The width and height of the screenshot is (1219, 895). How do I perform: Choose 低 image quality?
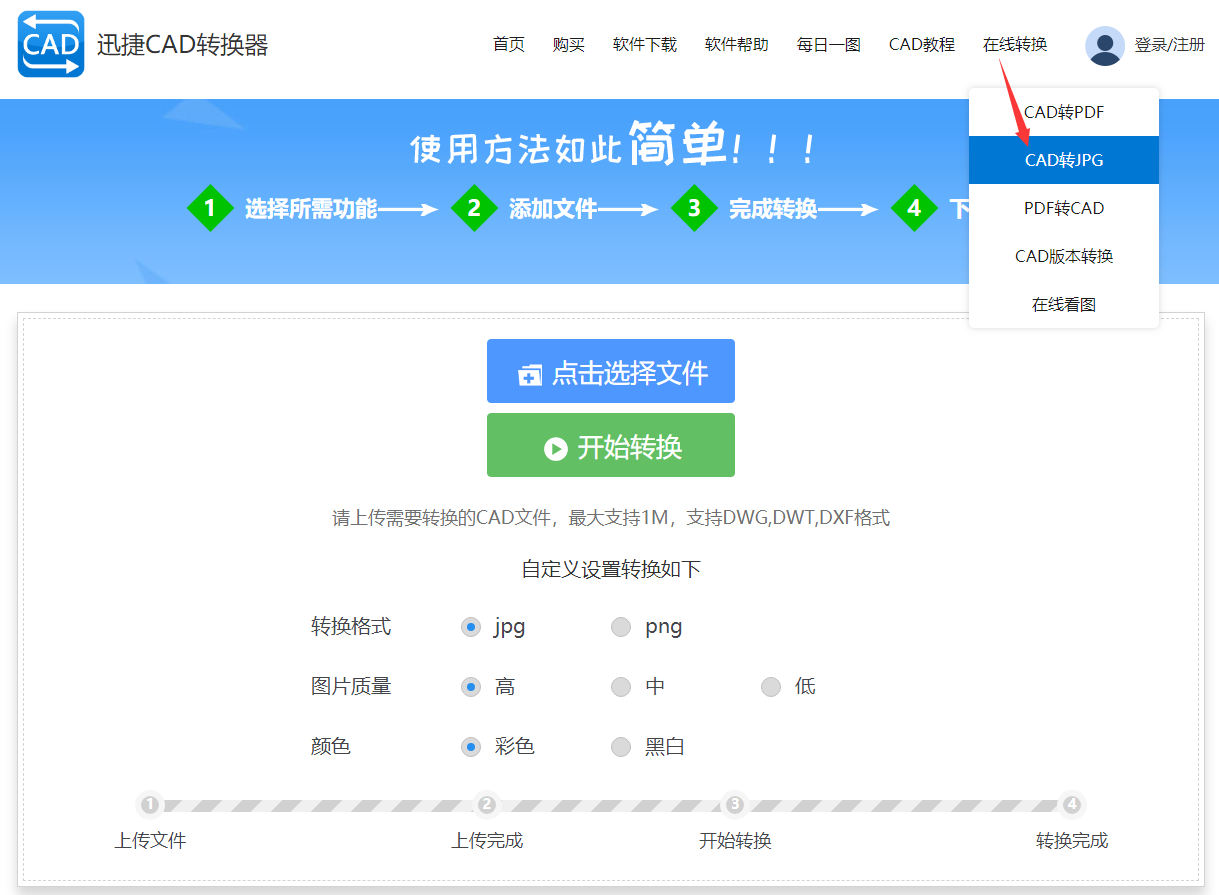pos(771,687)
